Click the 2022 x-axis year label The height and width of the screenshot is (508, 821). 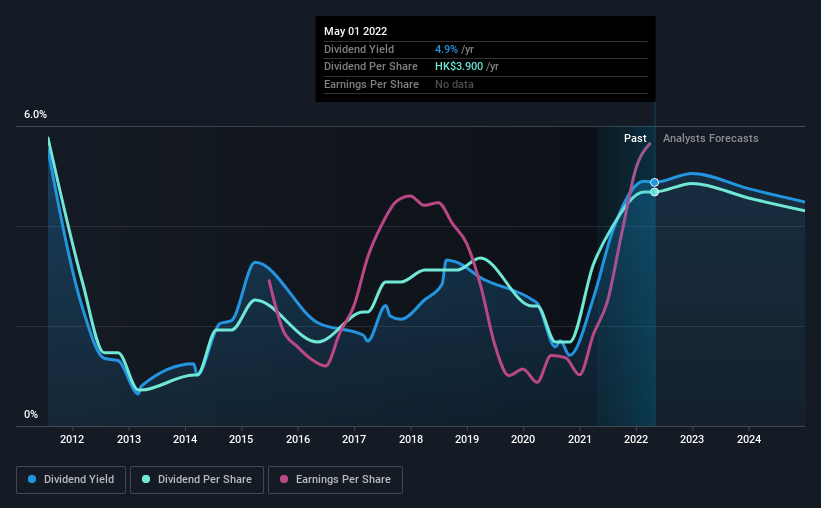[636, 439]
